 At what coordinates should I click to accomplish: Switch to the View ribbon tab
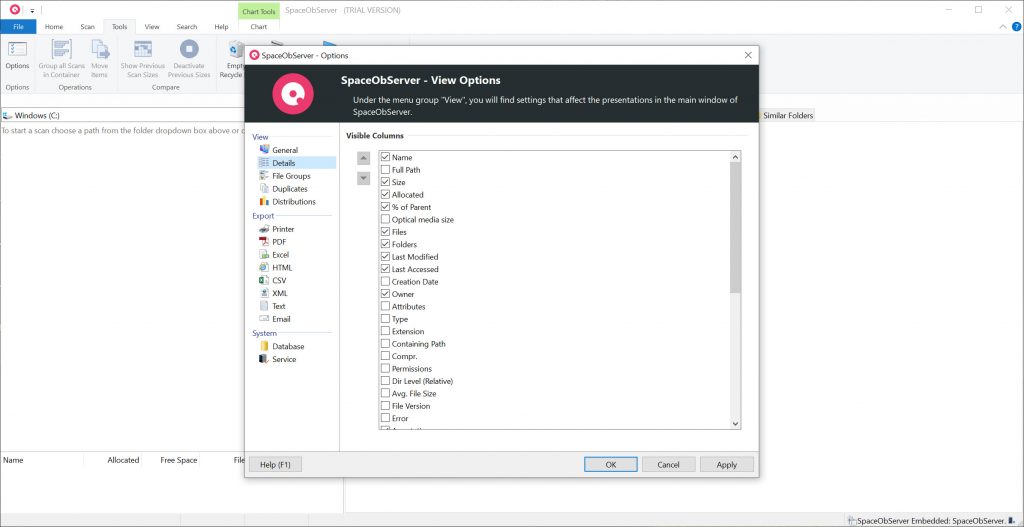coord(152,27)
